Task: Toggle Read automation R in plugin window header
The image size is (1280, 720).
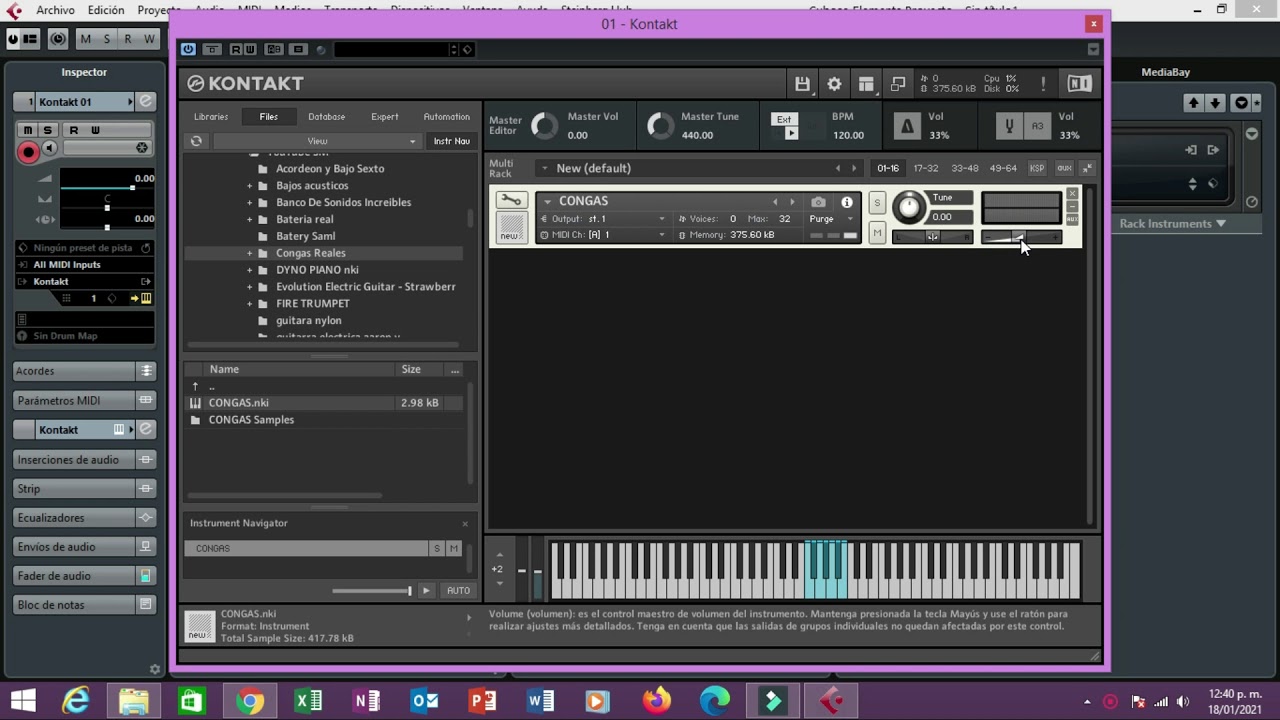Action: [x=236, y=49]
